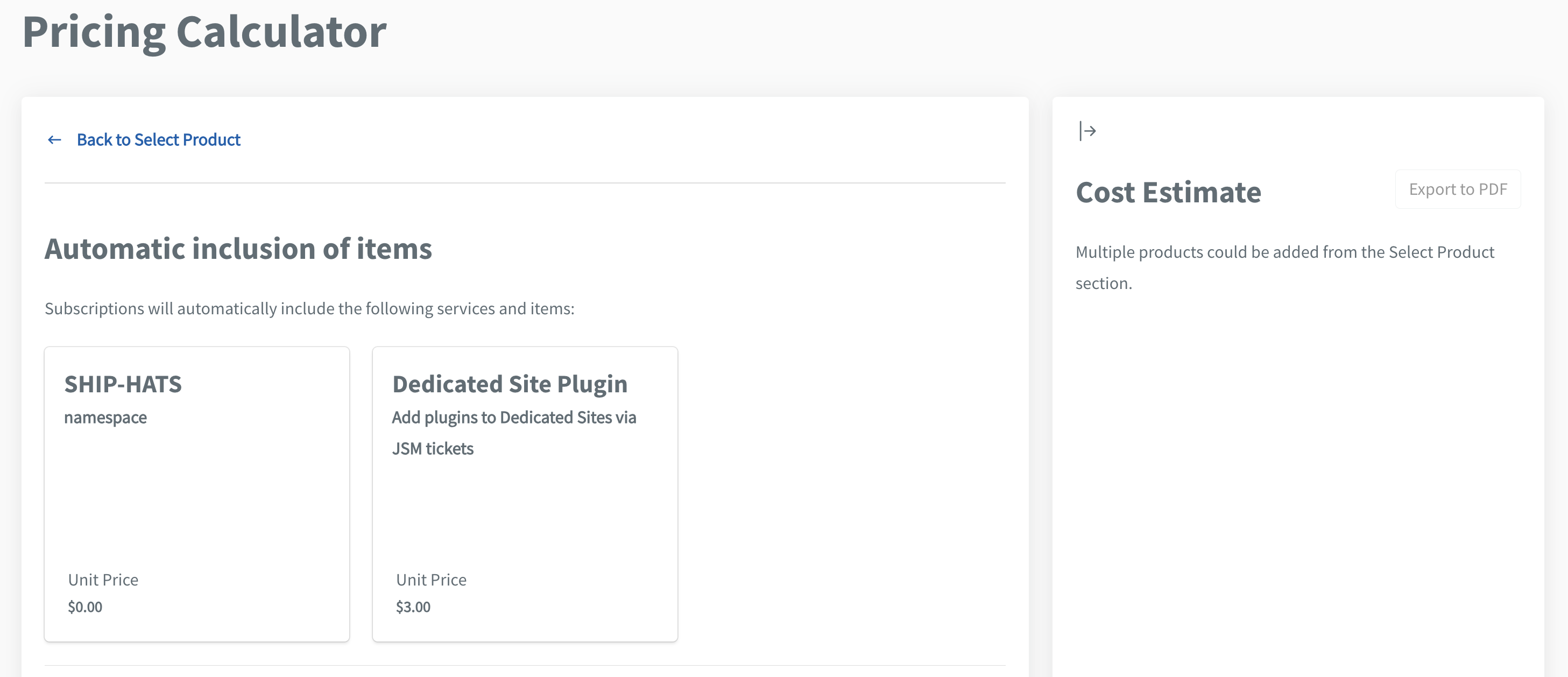Click the $3.00 unit price
1568x677 pixels.
413,607
